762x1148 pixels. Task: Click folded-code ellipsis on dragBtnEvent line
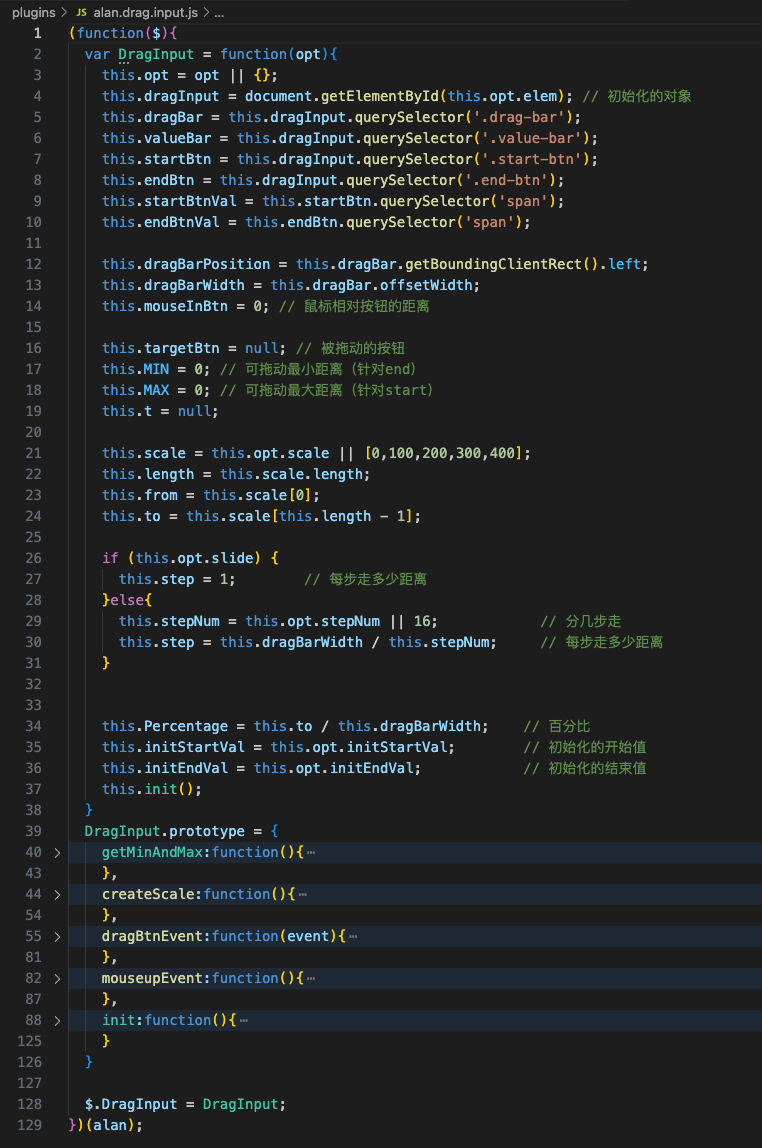[353, 936]
